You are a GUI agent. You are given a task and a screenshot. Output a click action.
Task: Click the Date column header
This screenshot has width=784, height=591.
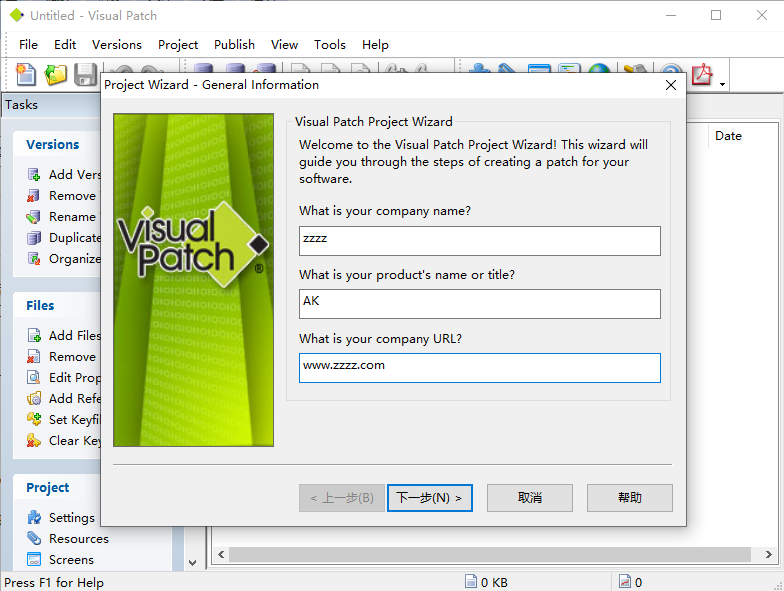point(728,136)
